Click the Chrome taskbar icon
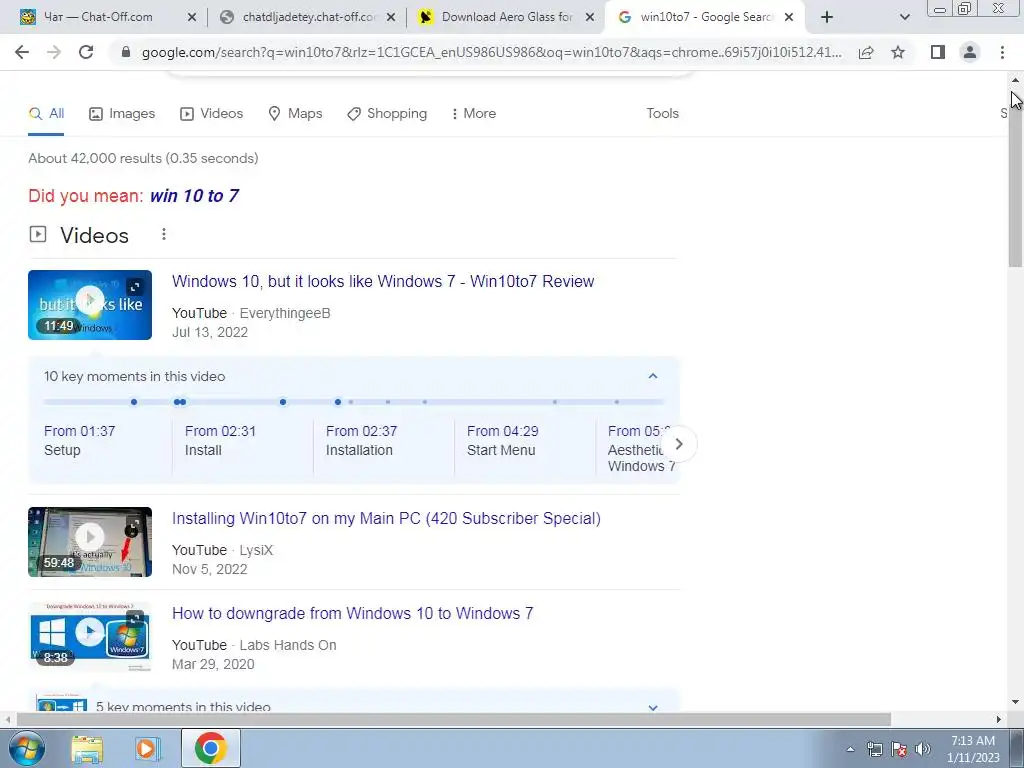This screenshot has width=1024, height=768. pyautogui.click(x=210, y=748)
